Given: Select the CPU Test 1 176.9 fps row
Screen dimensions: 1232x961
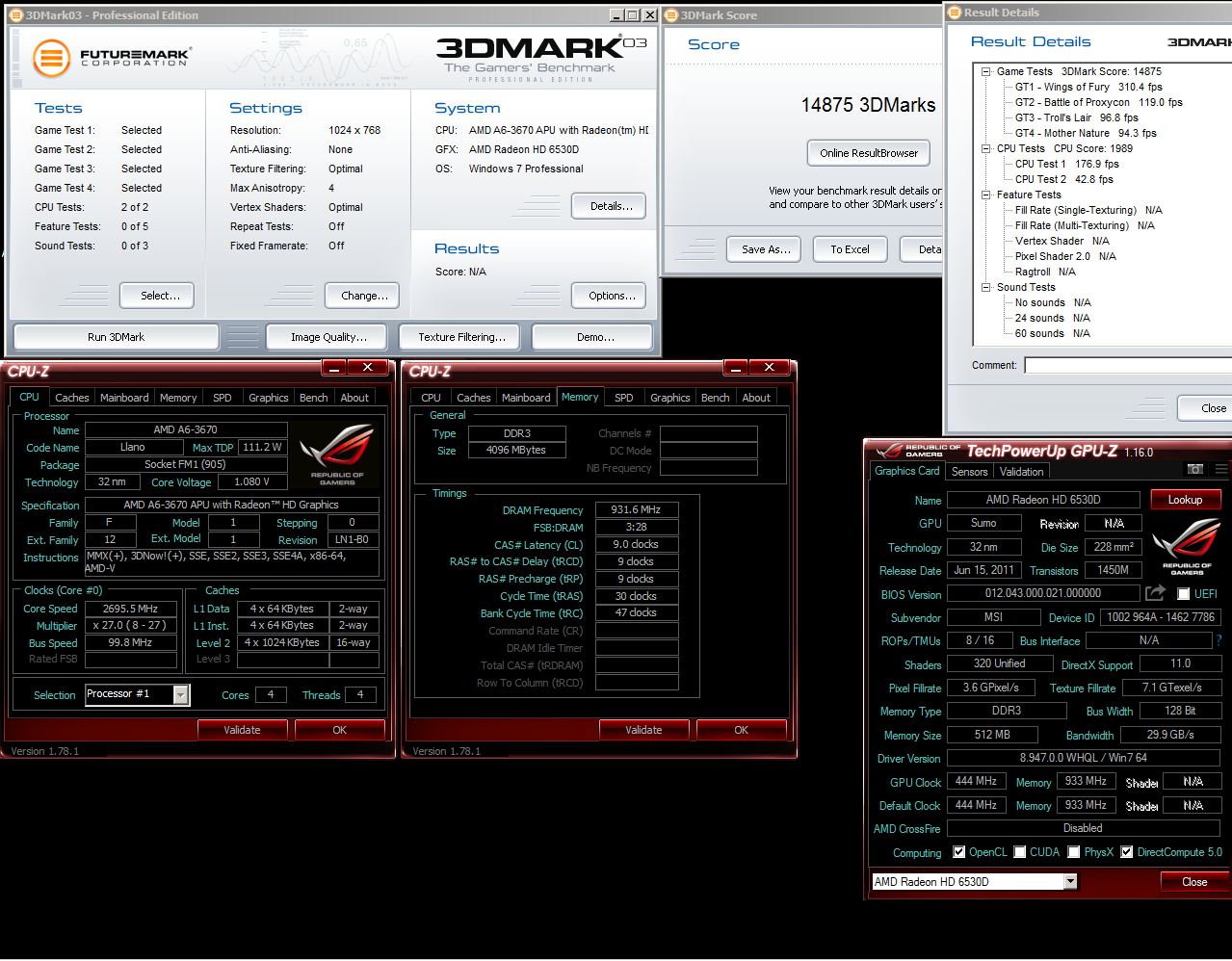Looking at the screenshot, I should [x=1066, y=164].
